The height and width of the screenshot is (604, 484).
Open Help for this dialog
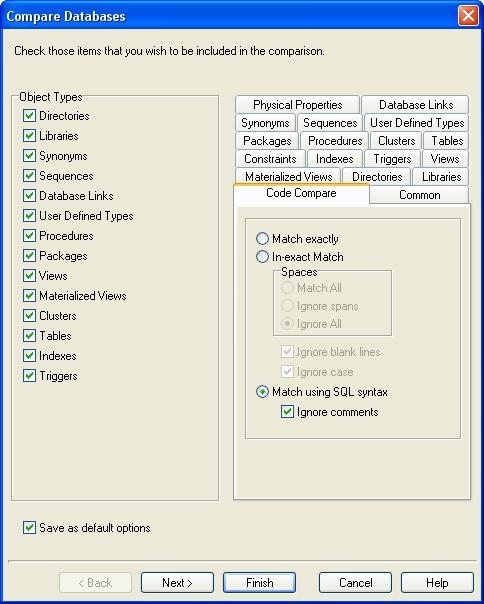tap(437, 583)
